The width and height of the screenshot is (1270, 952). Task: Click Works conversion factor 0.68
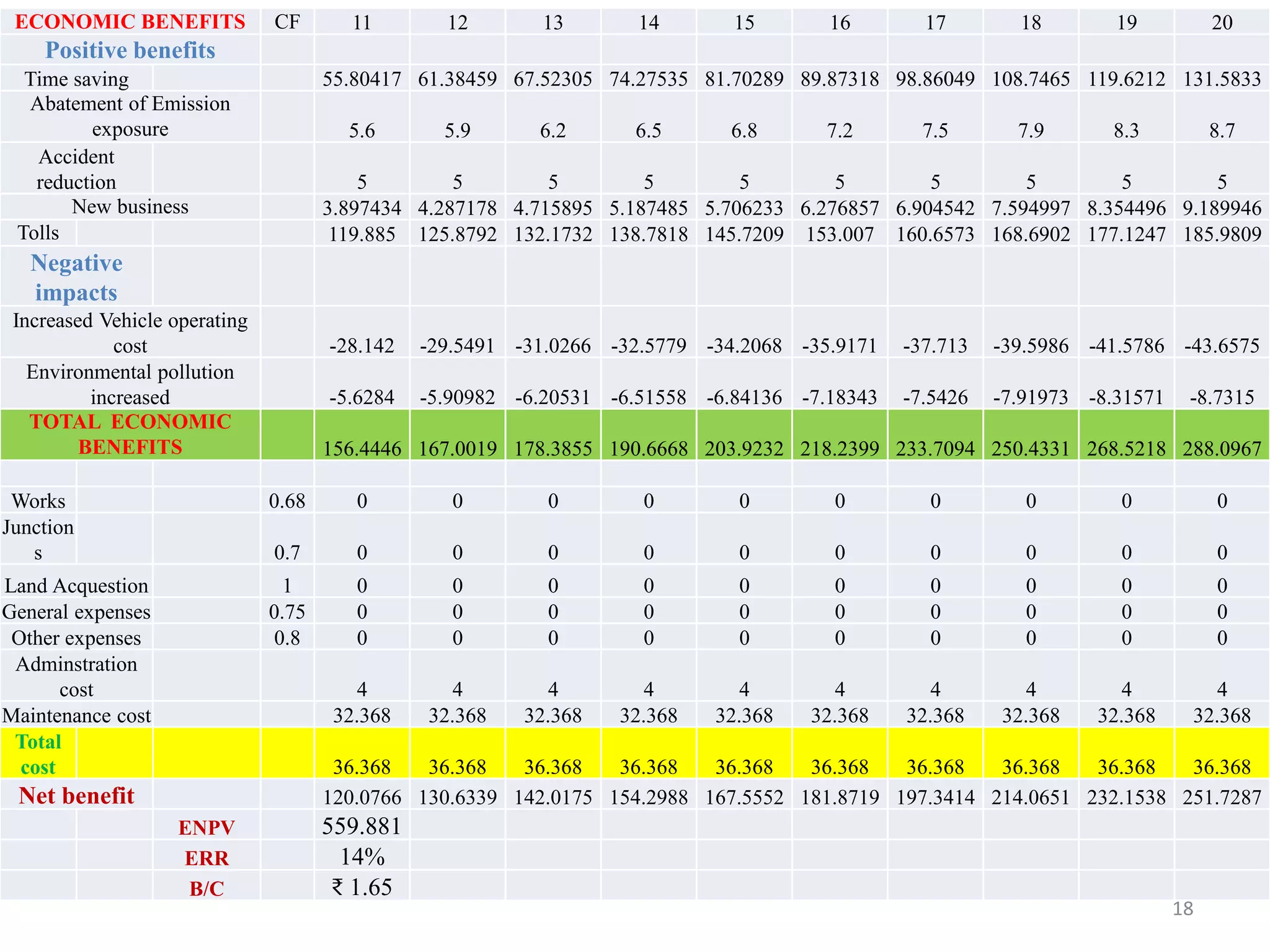click(287, 501)
